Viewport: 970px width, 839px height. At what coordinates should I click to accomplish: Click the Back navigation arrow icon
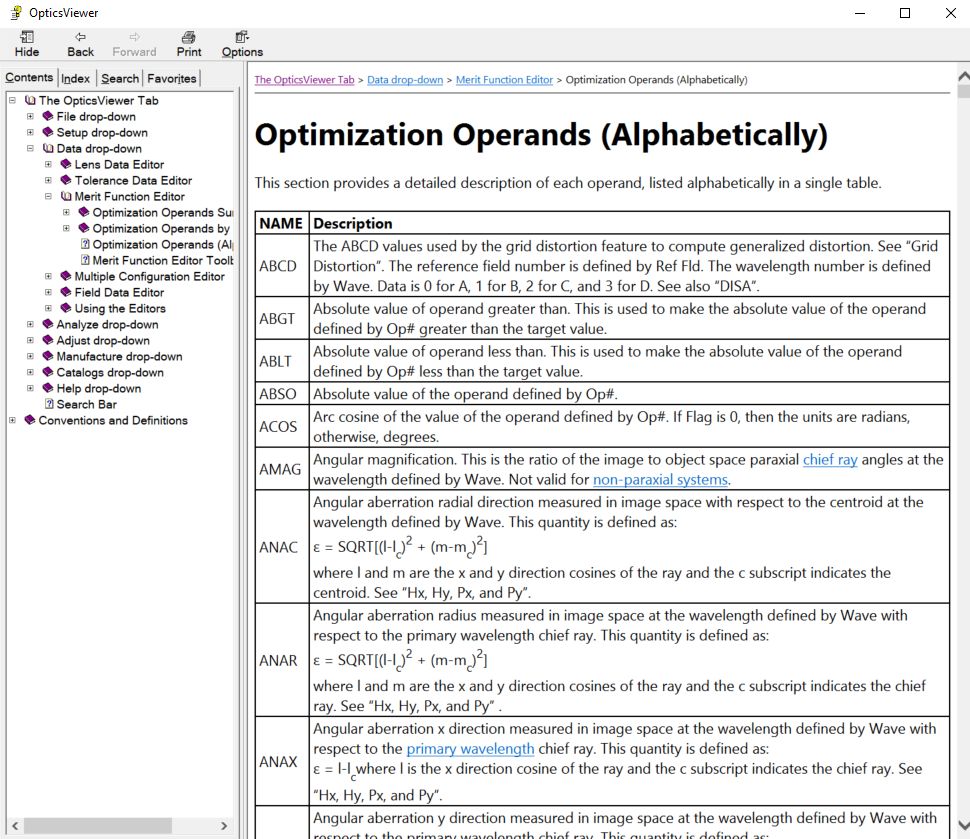(80, 37)
